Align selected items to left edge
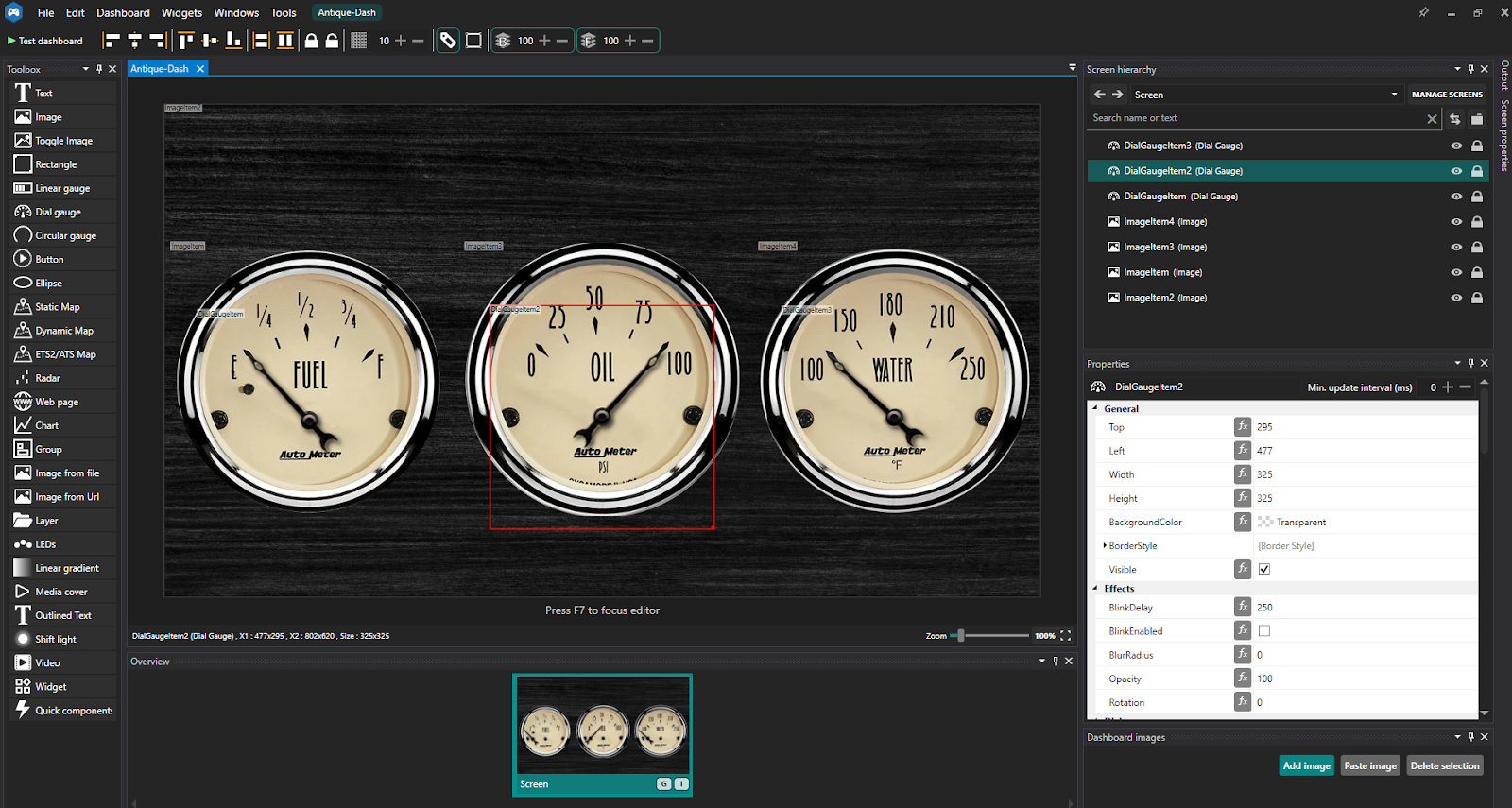This screenshot has height=808, width=1512. tap(112, 41)
